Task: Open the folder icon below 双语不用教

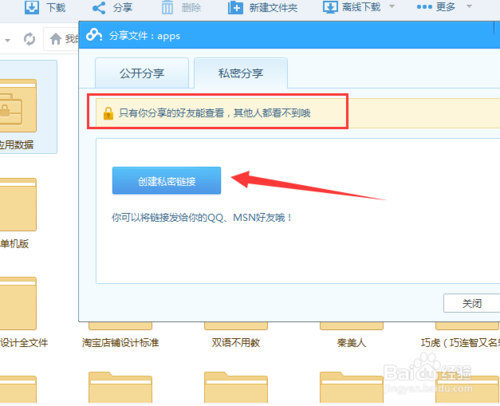Action: pos(236,387)
